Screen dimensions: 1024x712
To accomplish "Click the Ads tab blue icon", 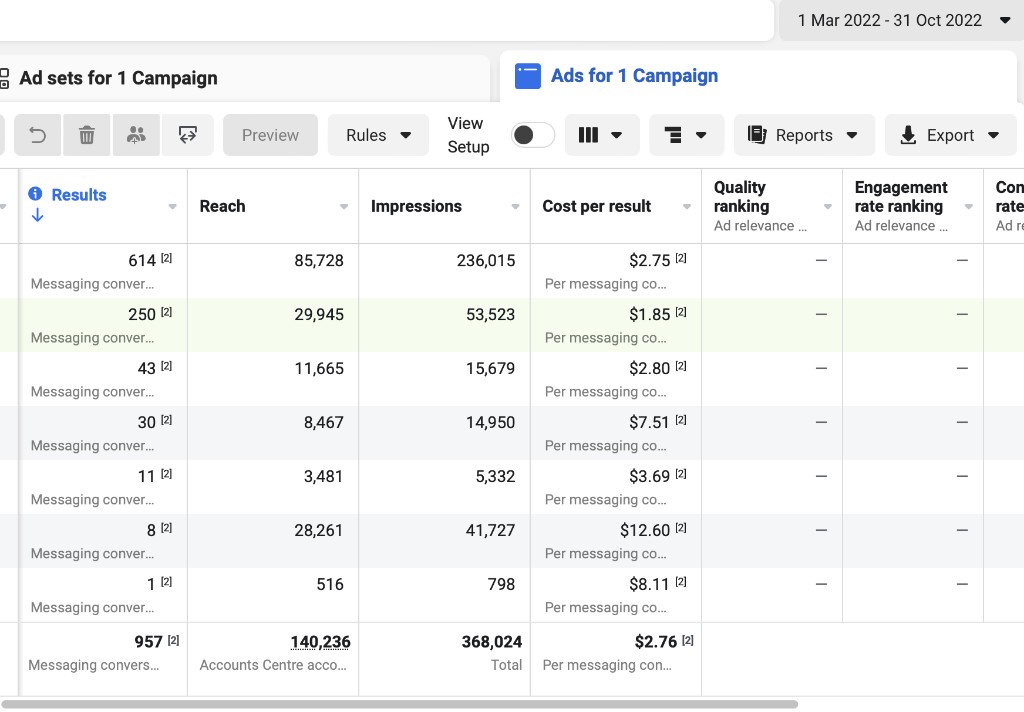I will pyautogui.click(x=528, y=76).
